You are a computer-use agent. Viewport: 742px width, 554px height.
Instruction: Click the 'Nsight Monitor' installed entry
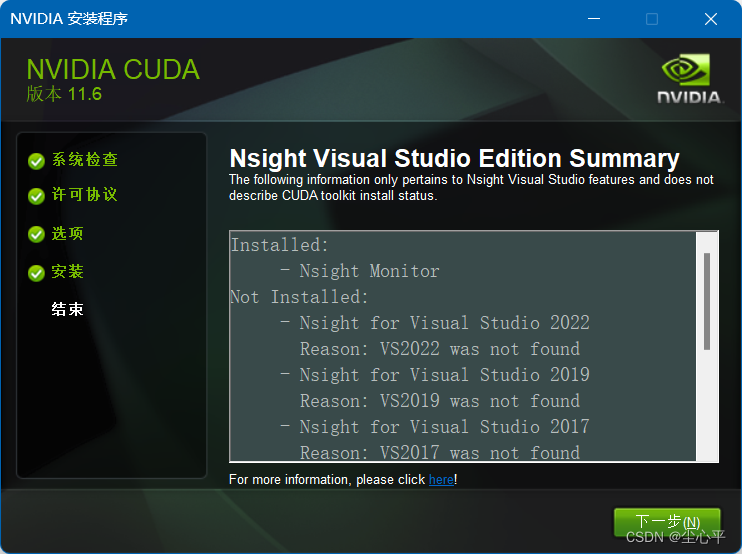click(369, 271)
